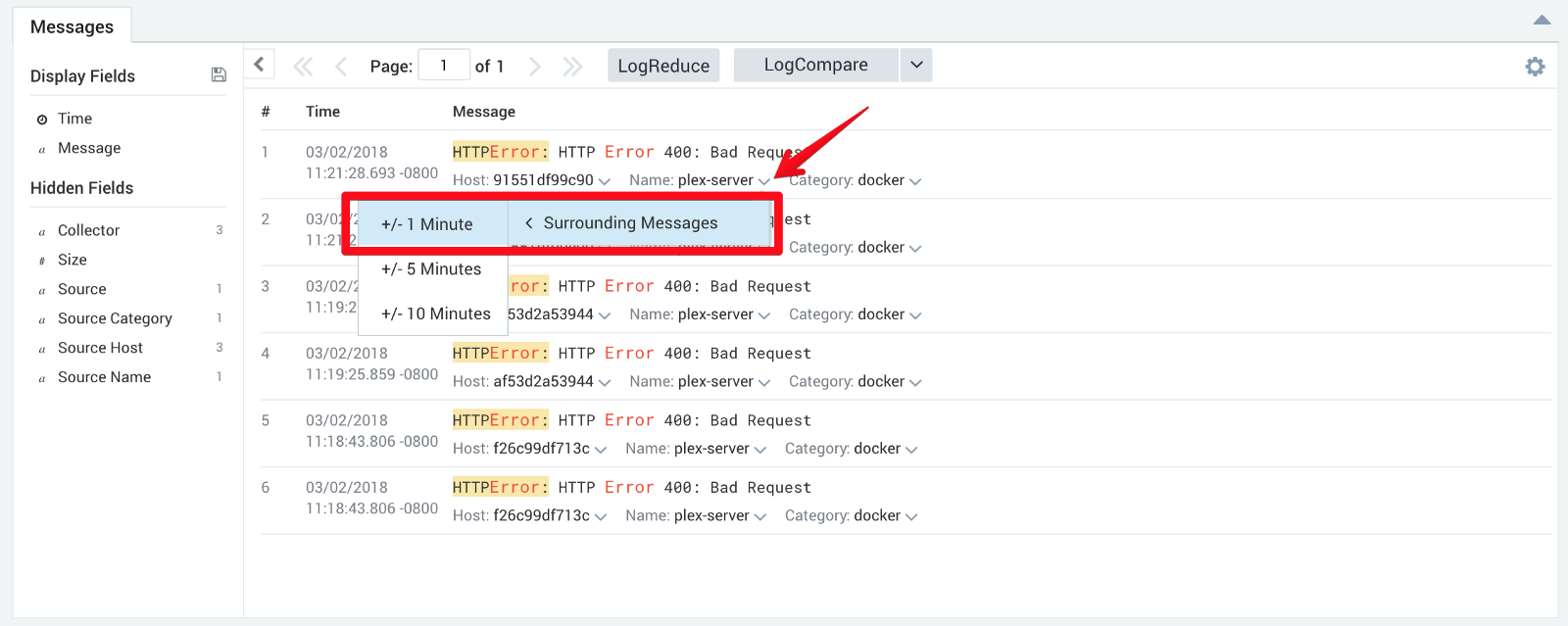
Task: Click row 4 HTTPError message text
Action: click(632, 353)
